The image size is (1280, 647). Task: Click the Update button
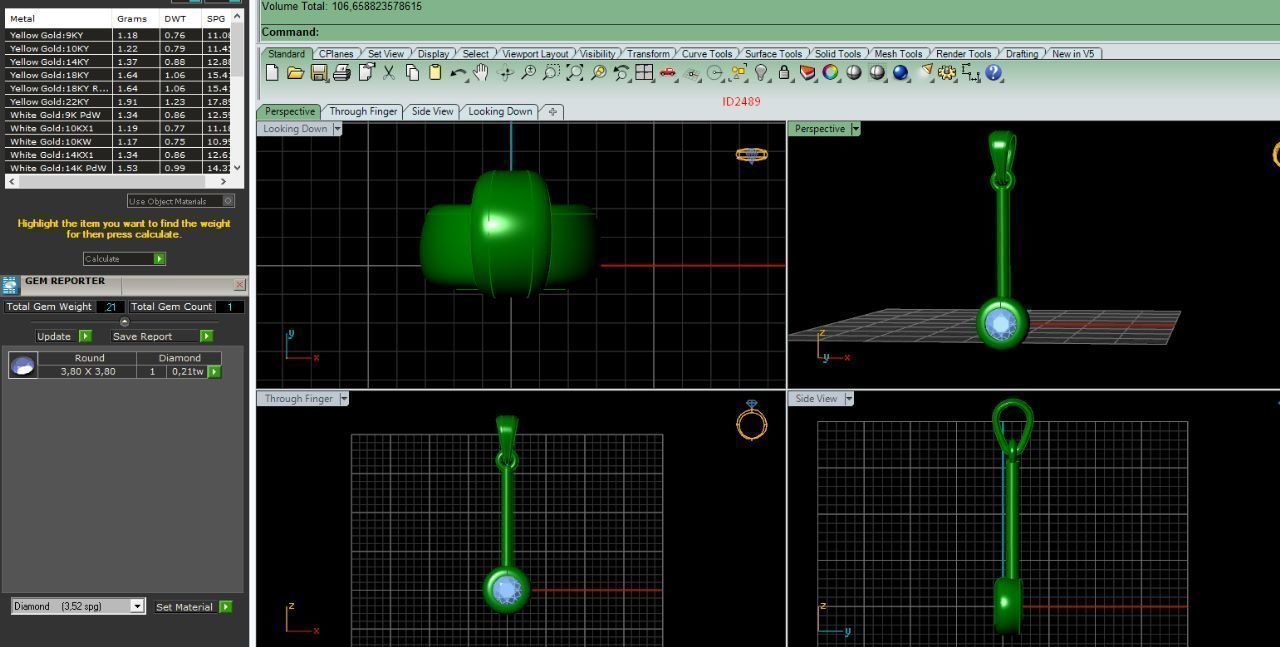(x=64, y=336)
